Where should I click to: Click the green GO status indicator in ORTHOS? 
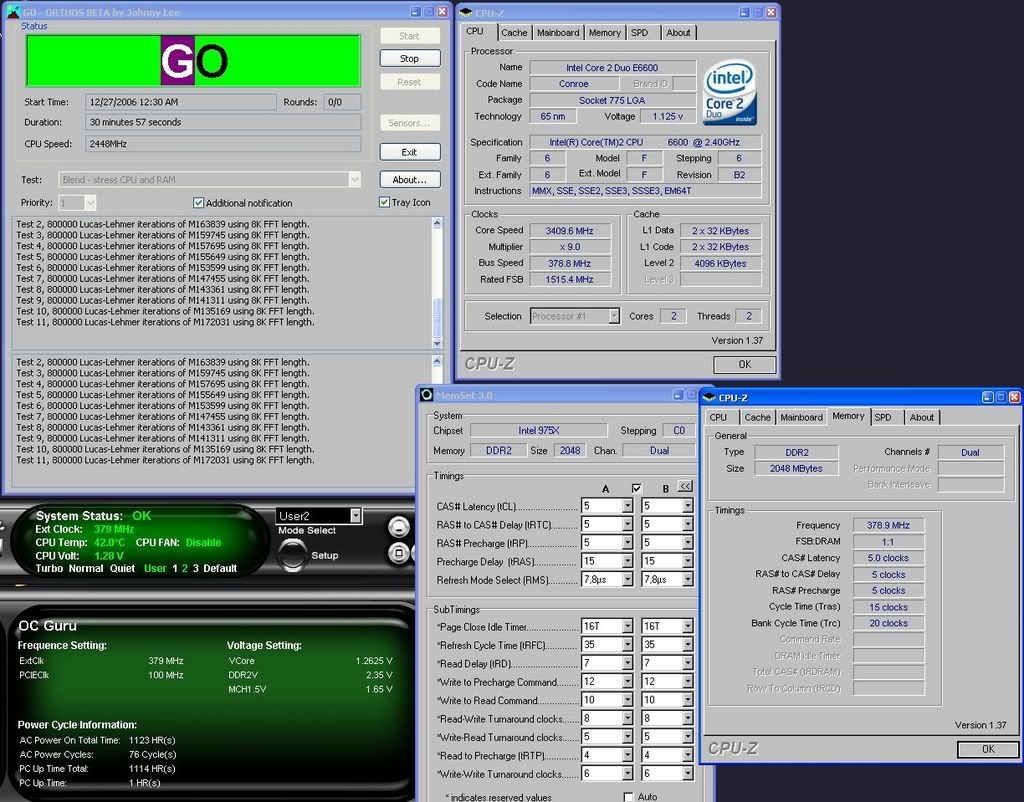pyautogui.click(x=193, y=61)
